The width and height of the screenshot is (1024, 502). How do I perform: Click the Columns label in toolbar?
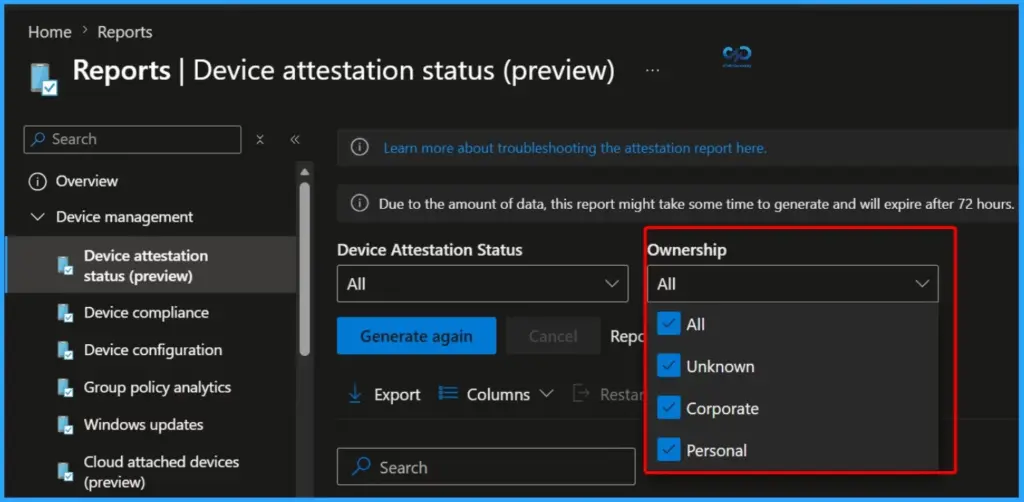498,394
